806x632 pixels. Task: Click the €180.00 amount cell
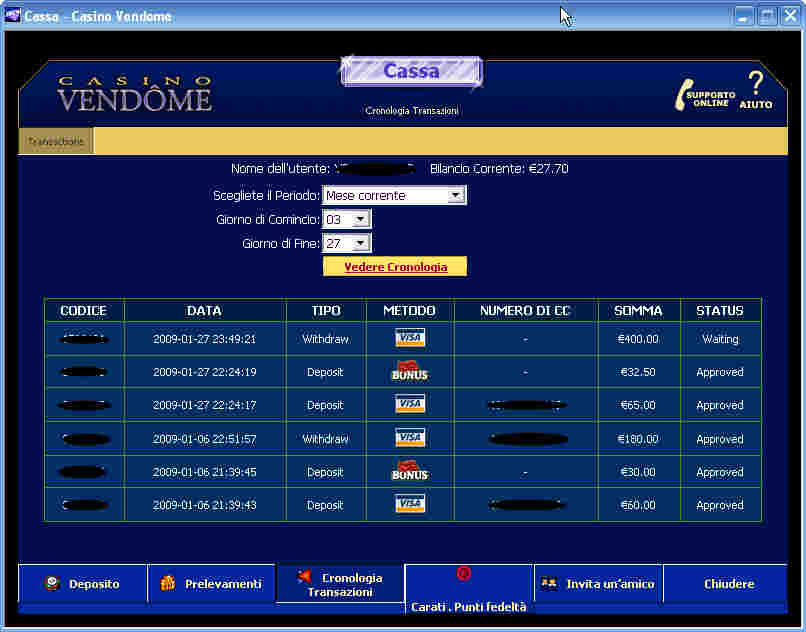coord(638,439)
